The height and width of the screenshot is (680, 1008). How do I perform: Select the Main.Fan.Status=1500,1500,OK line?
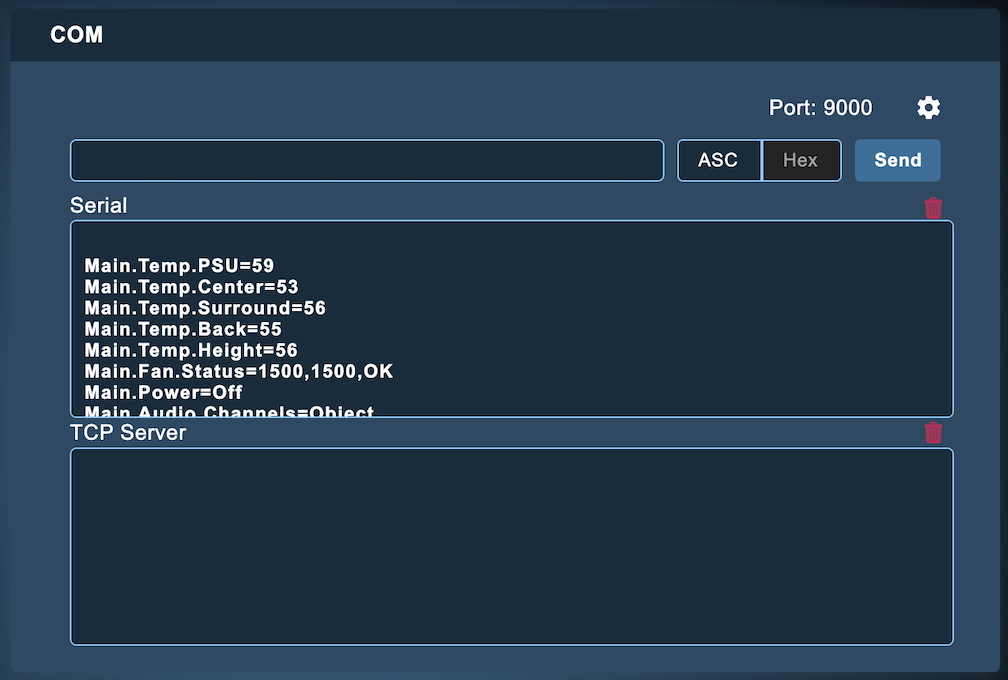(239, 371)
